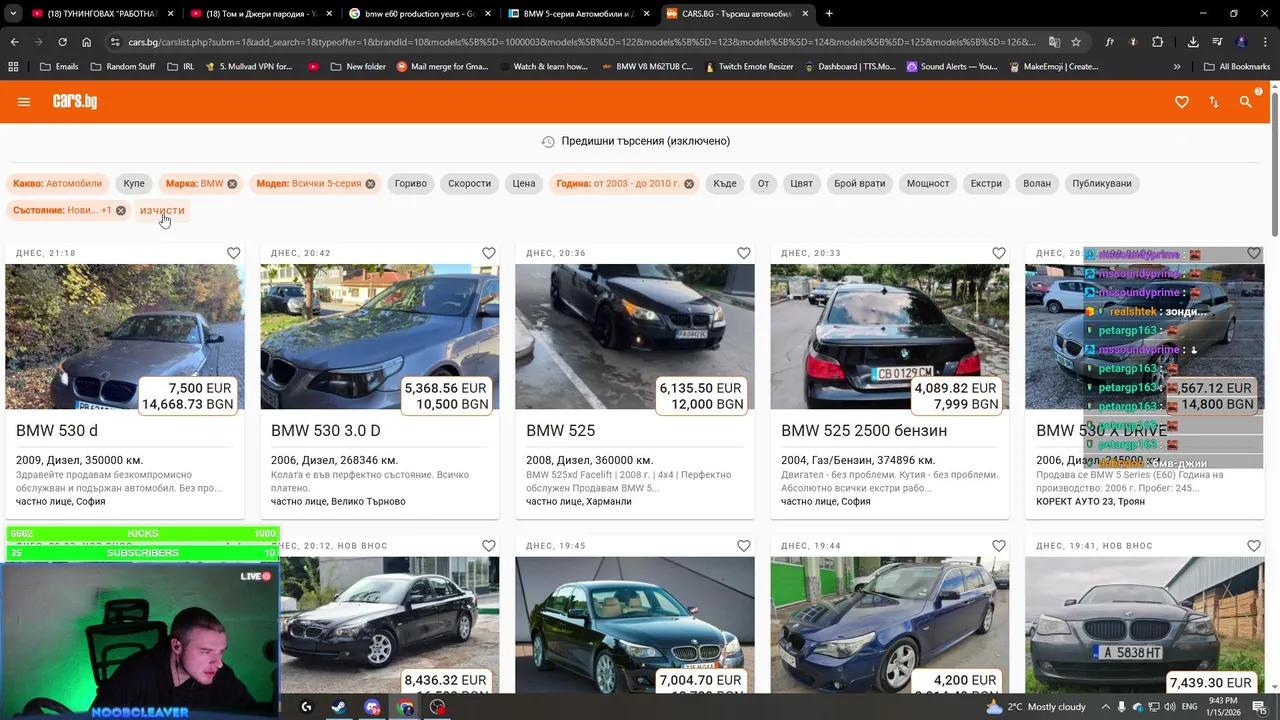Click Предишни търсения (изключено)
Image resolution: width=1280 pixels, height=720 pixels.
point(646,142)
